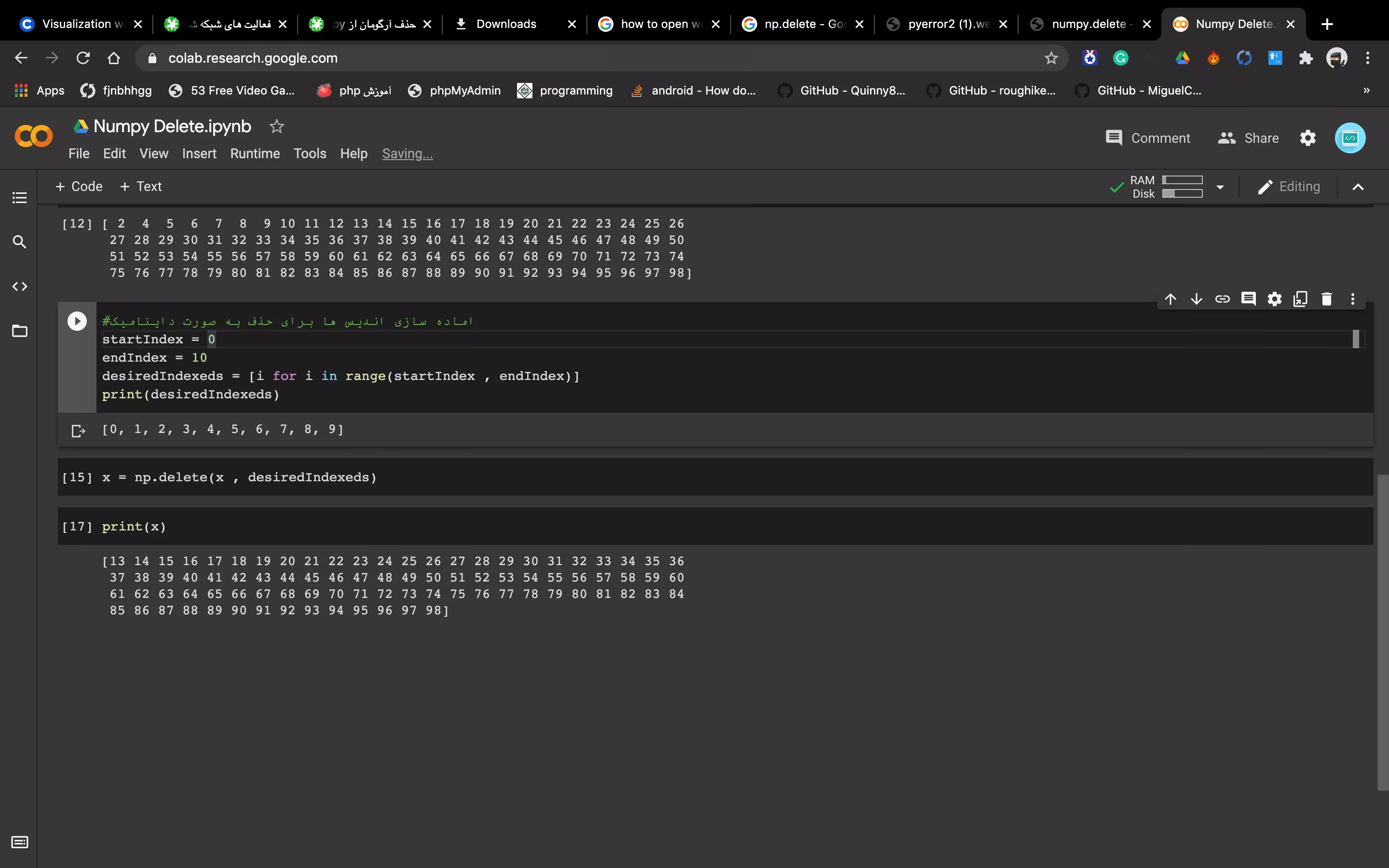This screenshot has width=1389, height=868.
Task: Open cell editor settings gear
Action: click(1275, 299)
